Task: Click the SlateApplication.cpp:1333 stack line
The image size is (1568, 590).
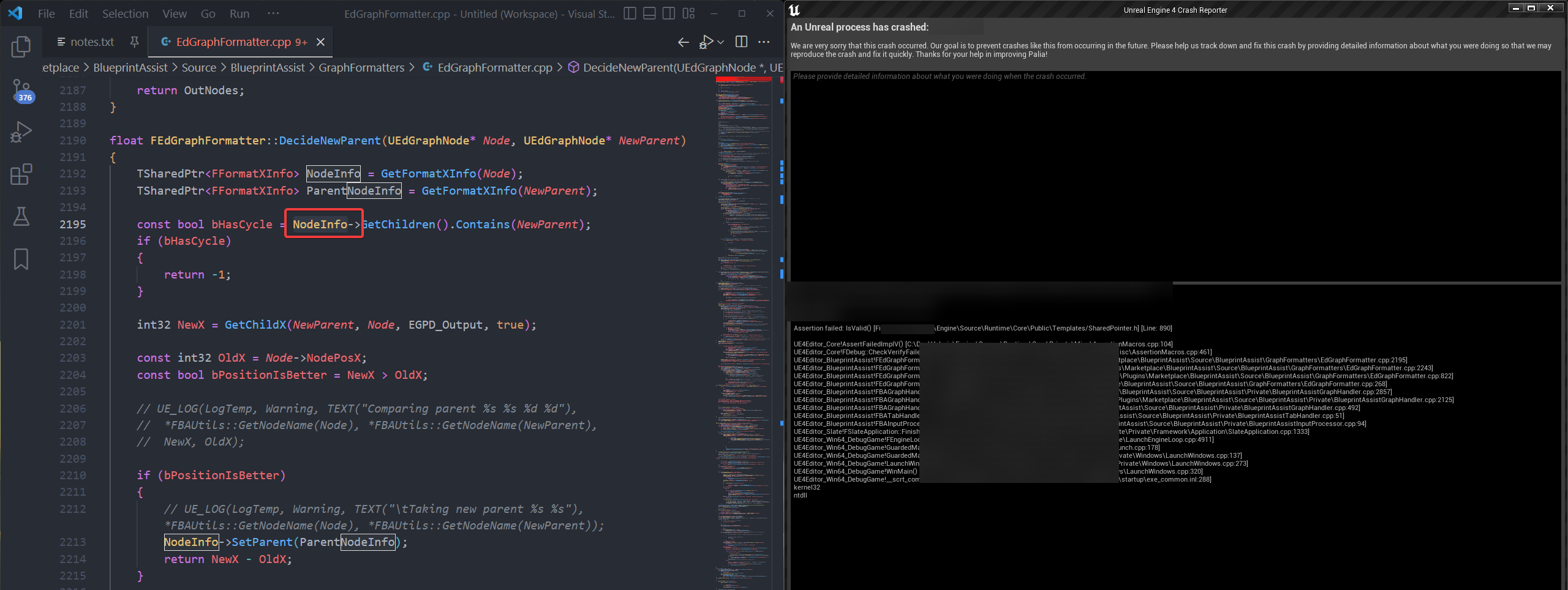Action: [x=1051, y=431]
